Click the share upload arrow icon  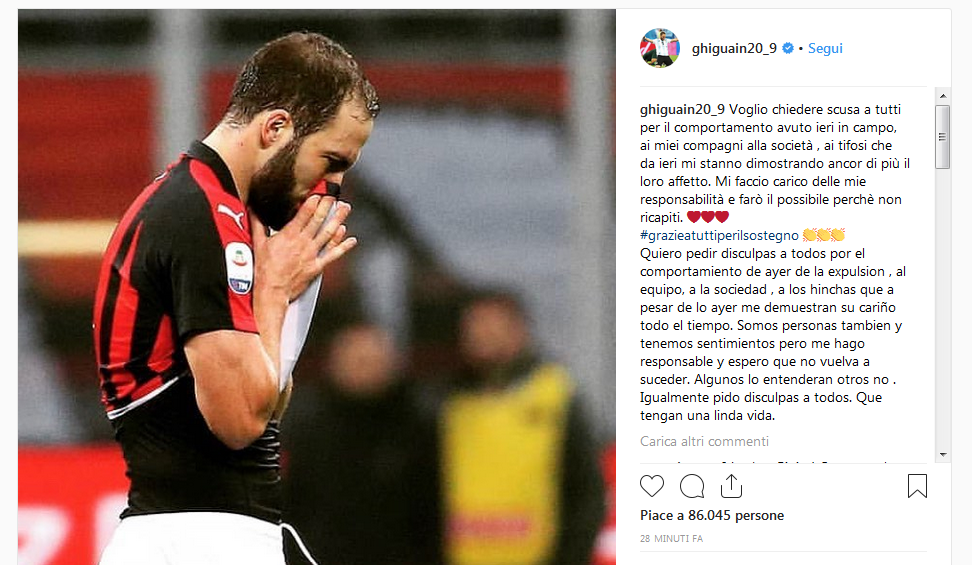731,486
